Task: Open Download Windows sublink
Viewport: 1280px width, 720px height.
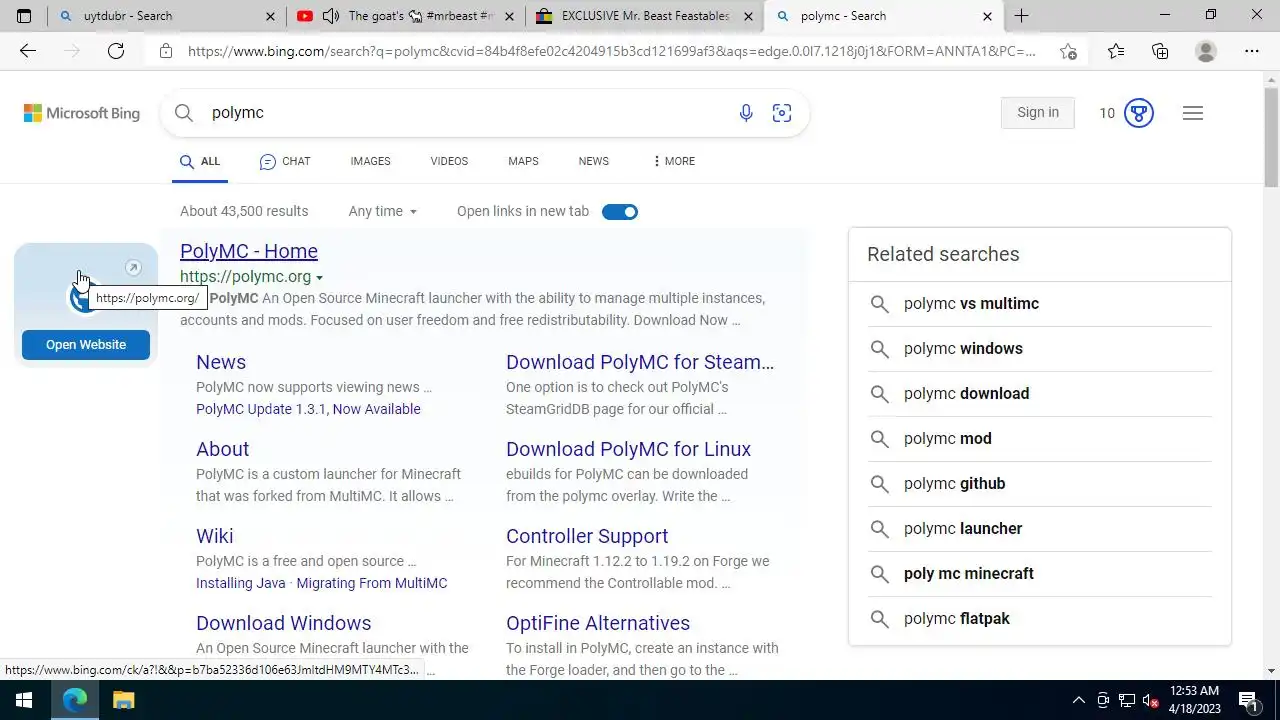Action: click(283, 623)
